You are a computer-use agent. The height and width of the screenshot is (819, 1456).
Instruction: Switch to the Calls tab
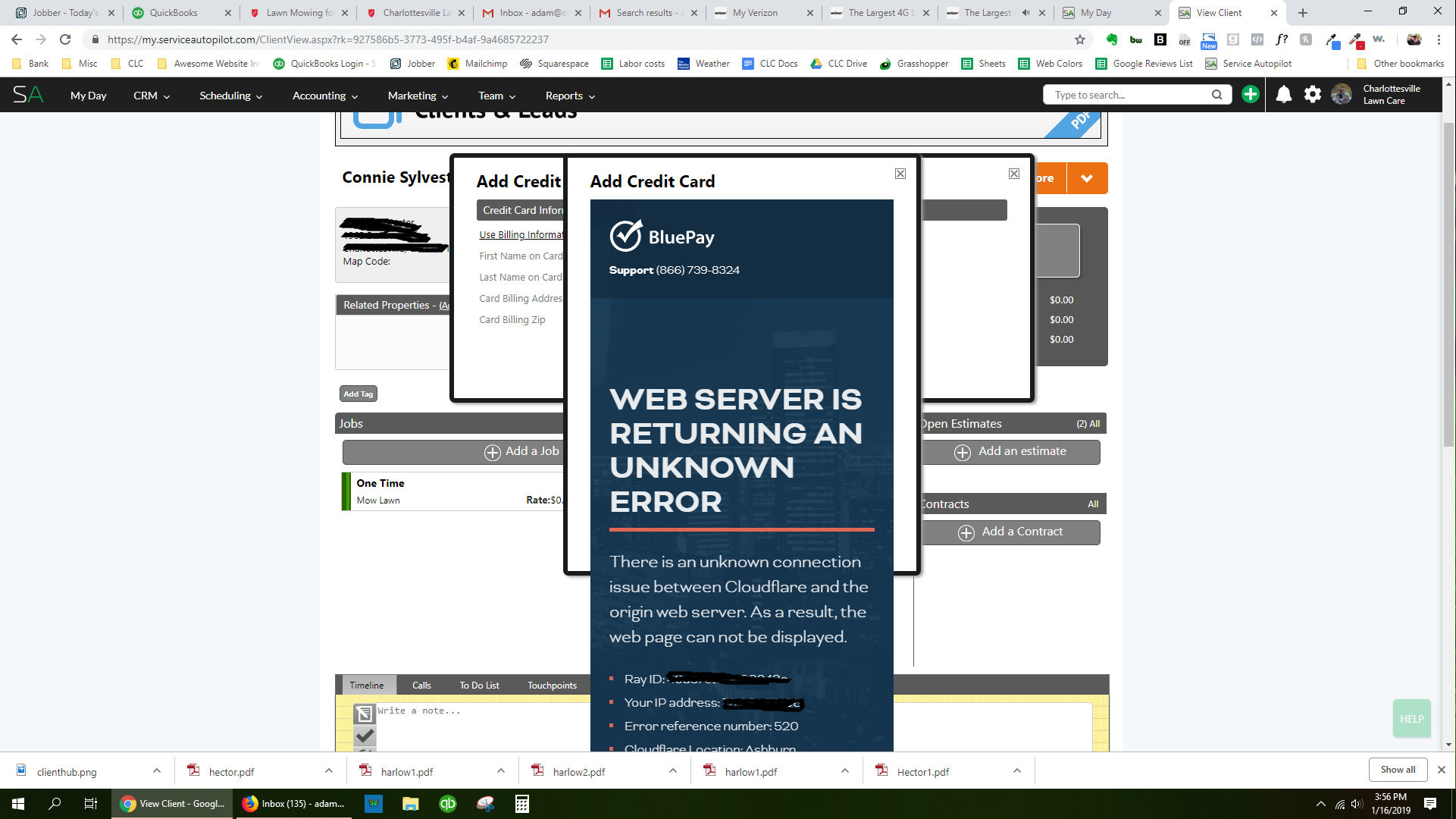pos(421,685)
